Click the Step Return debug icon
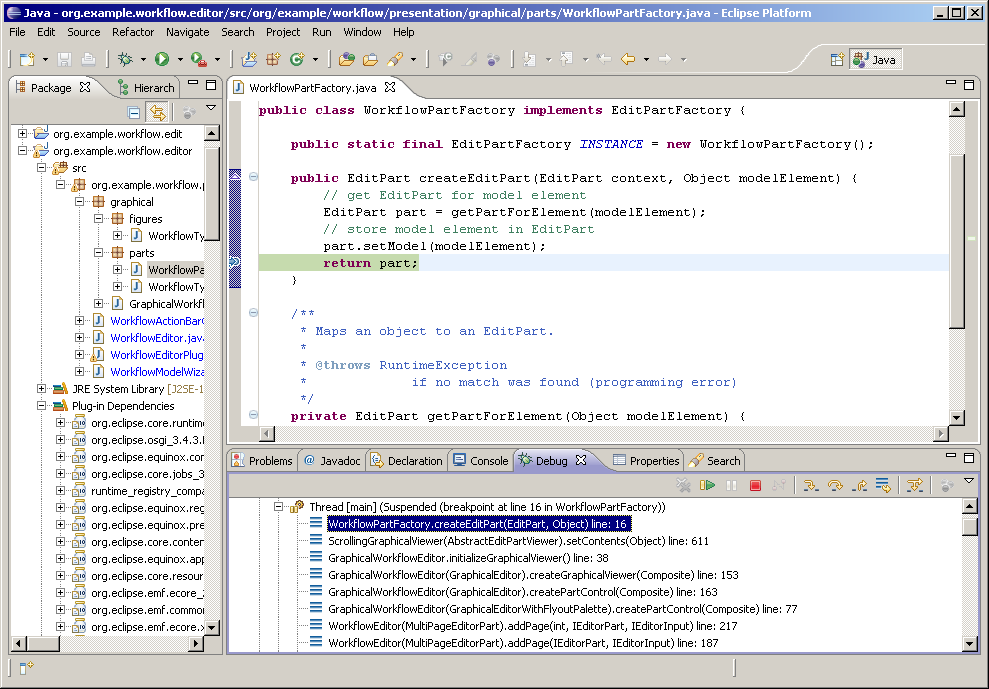 click(x=859, y=485)
